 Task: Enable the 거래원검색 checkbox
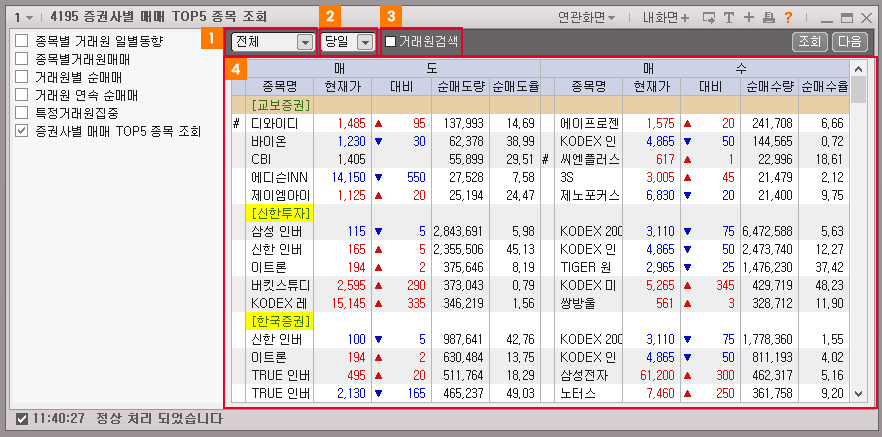coord(390,41)
